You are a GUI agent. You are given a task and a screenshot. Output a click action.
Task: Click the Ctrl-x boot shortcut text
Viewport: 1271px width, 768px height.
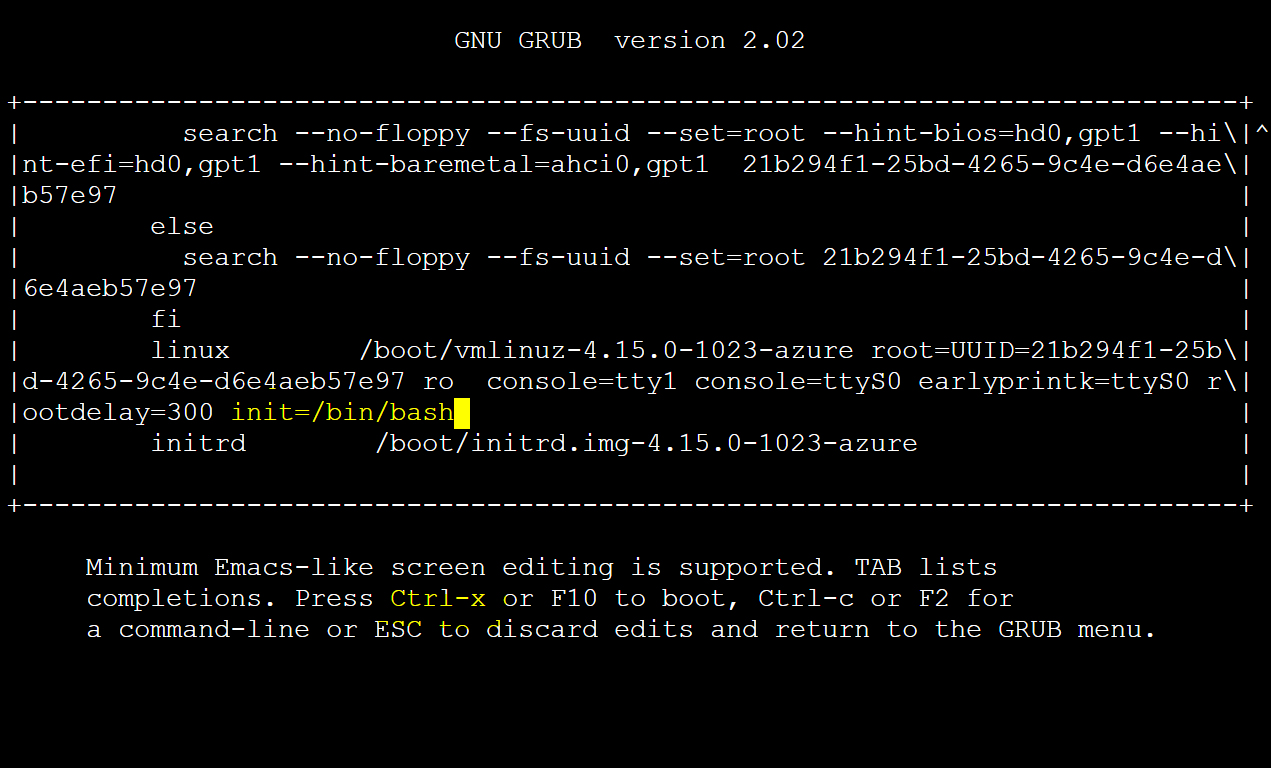(x=438, y=599)
